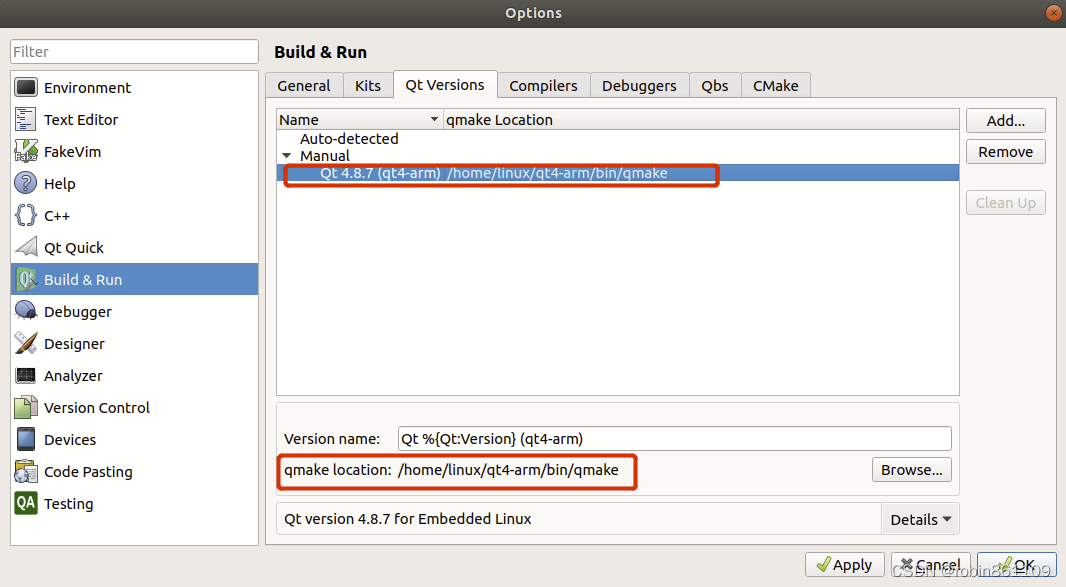Viewport: 1066px width, 587px height.
Task: Expand the Details dropdown
Action: [921, 520]
